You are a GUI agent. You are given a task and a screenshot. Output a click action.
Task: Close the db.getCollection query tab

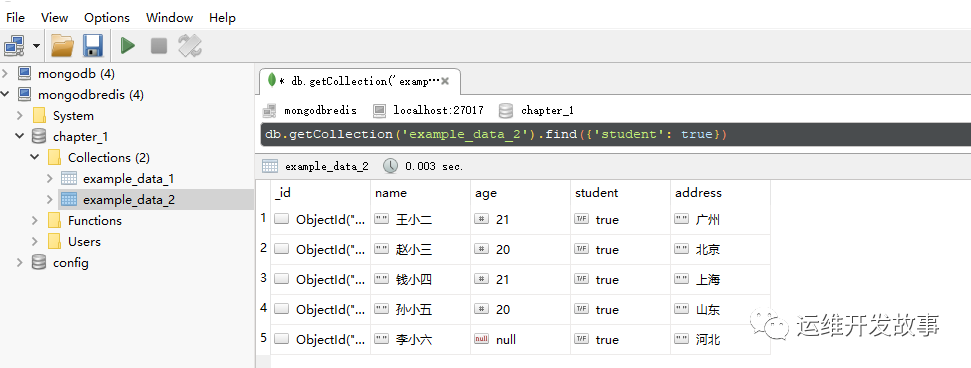pyautogui.click(x=445, y=81)
